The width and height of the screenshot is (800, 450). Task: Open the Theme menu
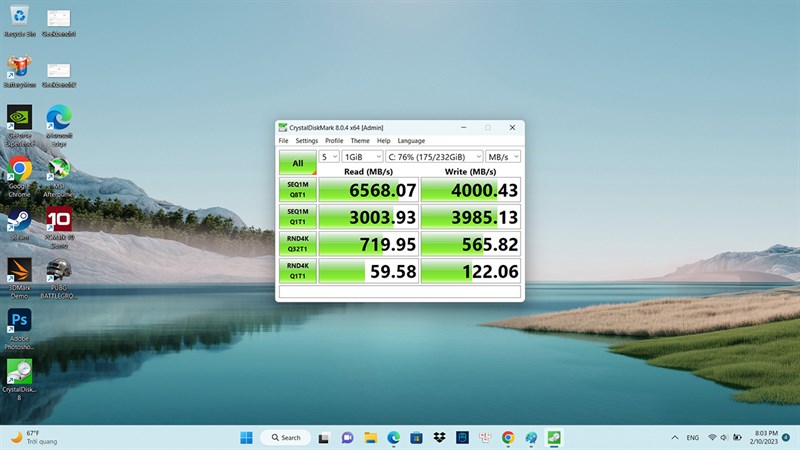pyautogui.click(x=360, y=141)
